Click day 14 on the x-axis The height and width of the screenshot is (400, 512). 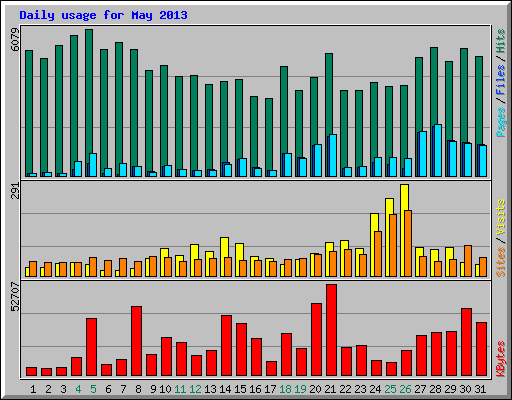click(225, 389)
